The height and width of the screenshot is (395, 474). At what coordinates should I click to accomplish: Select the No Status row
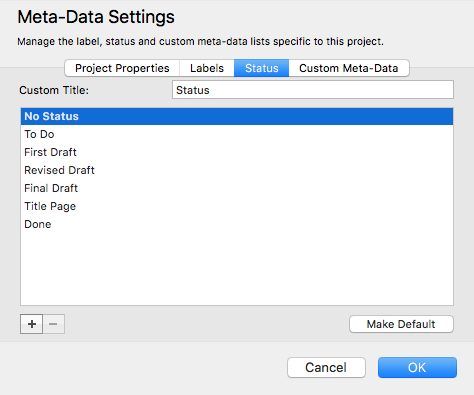click(237, 116)
